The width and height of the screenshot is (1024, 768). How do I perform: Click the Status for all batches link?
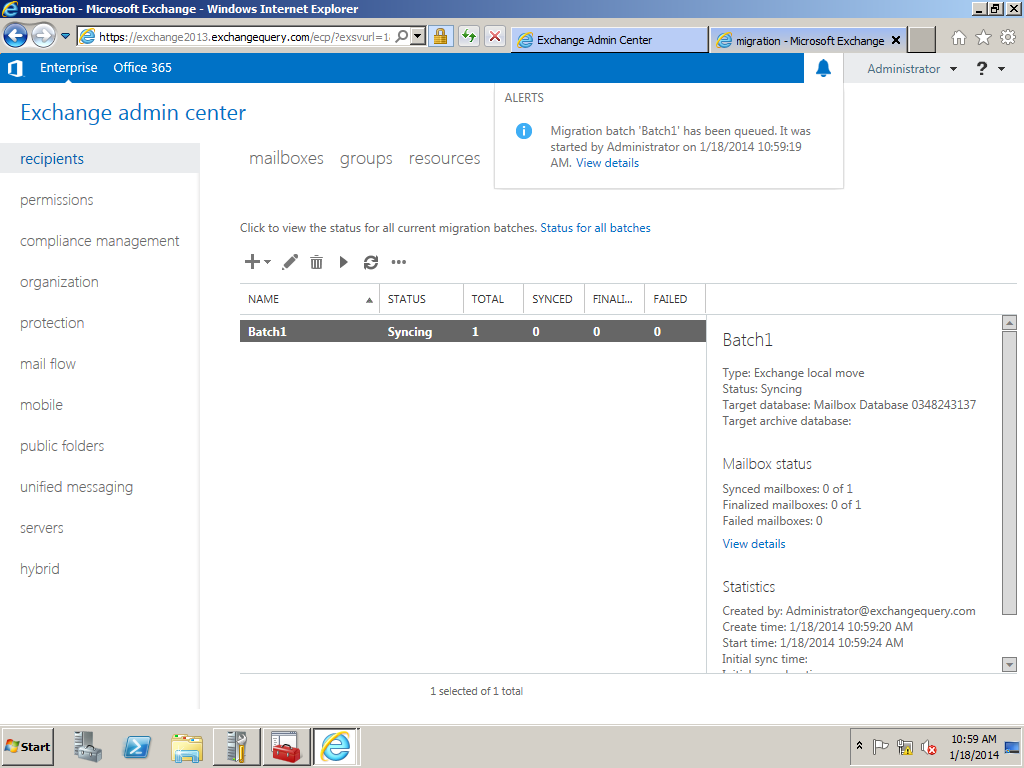595,228
